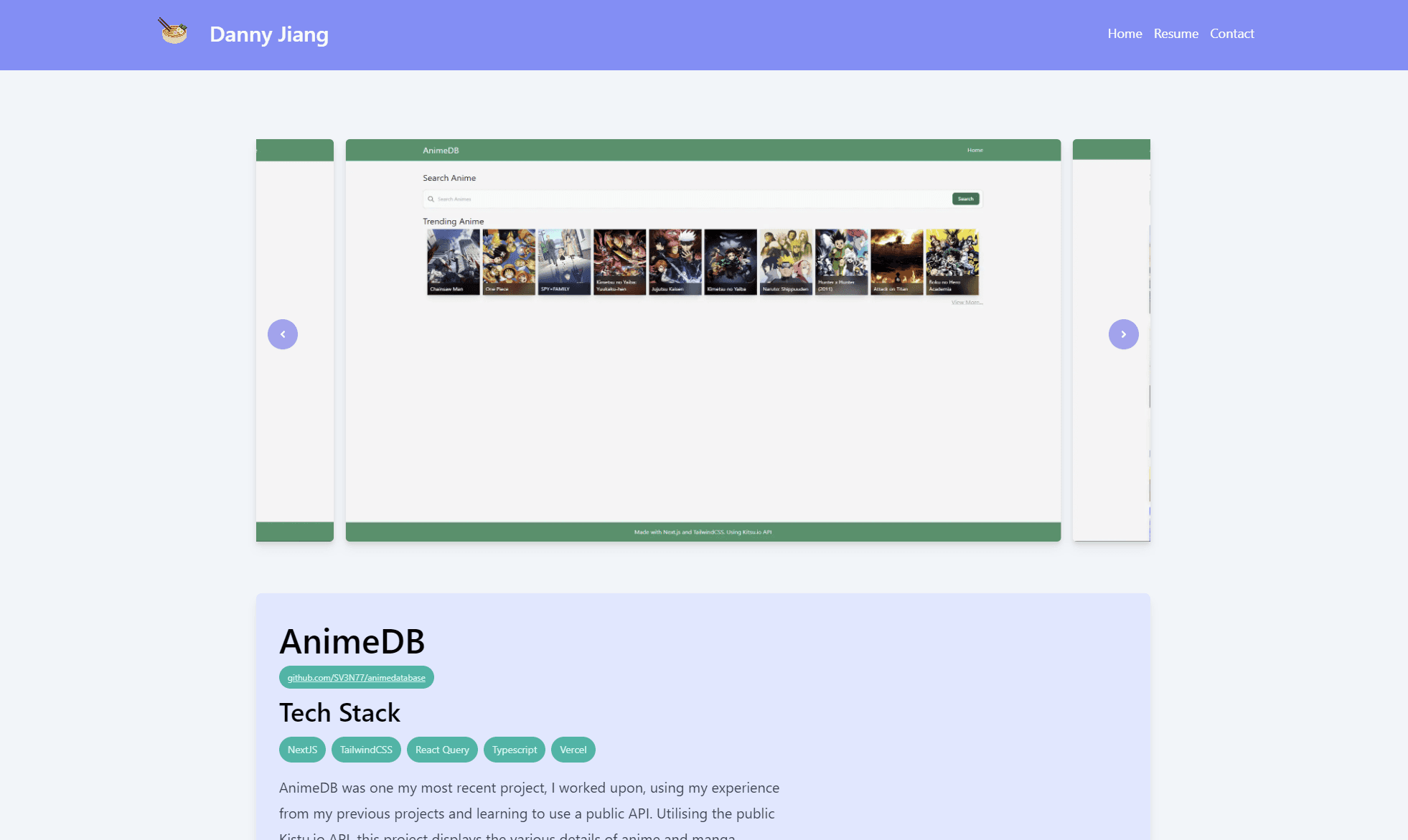Open the Resume page
The image size is (1408, 840).
pyautogui.click(x=1175, y=34)
